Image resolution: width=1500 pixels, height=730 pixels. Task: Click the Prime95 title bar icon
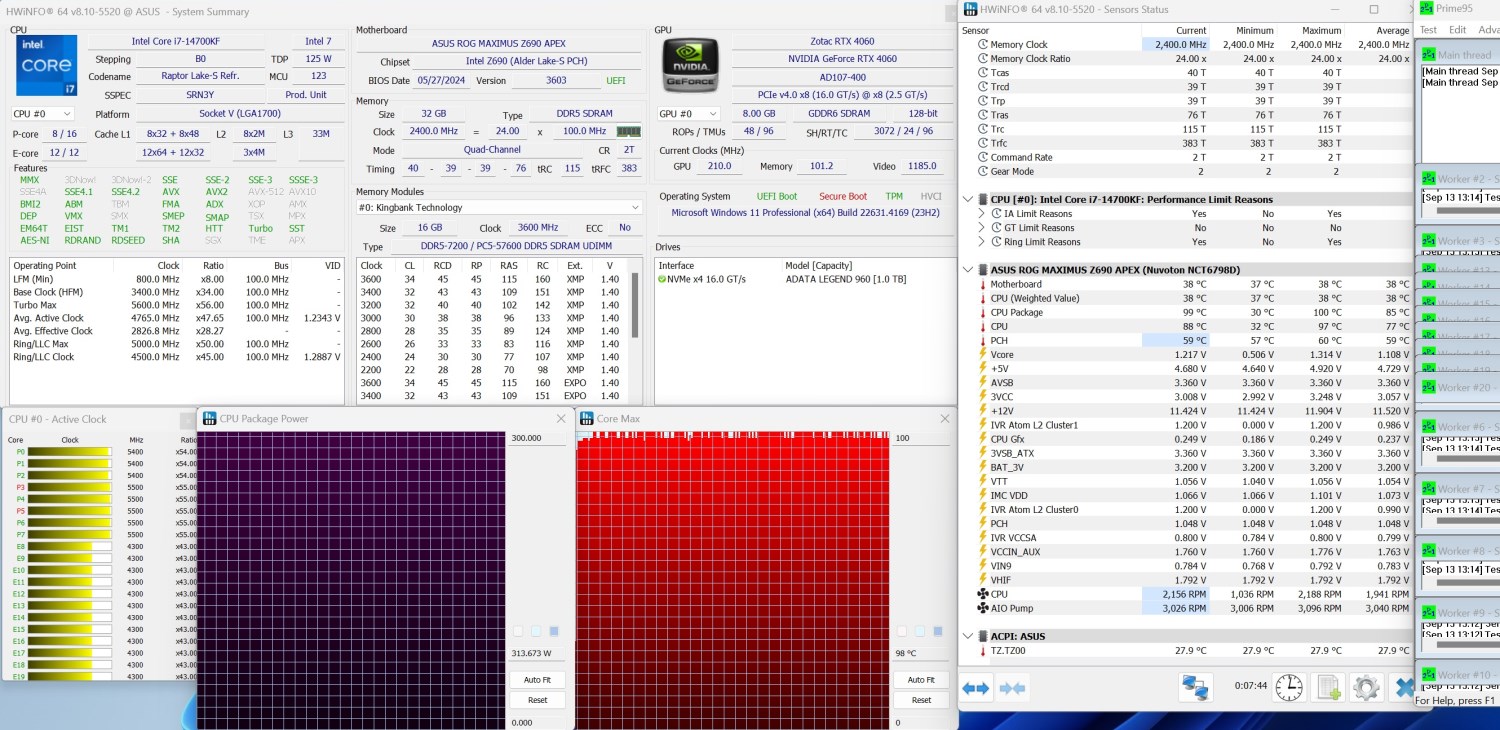click(x=1425, y=8)
